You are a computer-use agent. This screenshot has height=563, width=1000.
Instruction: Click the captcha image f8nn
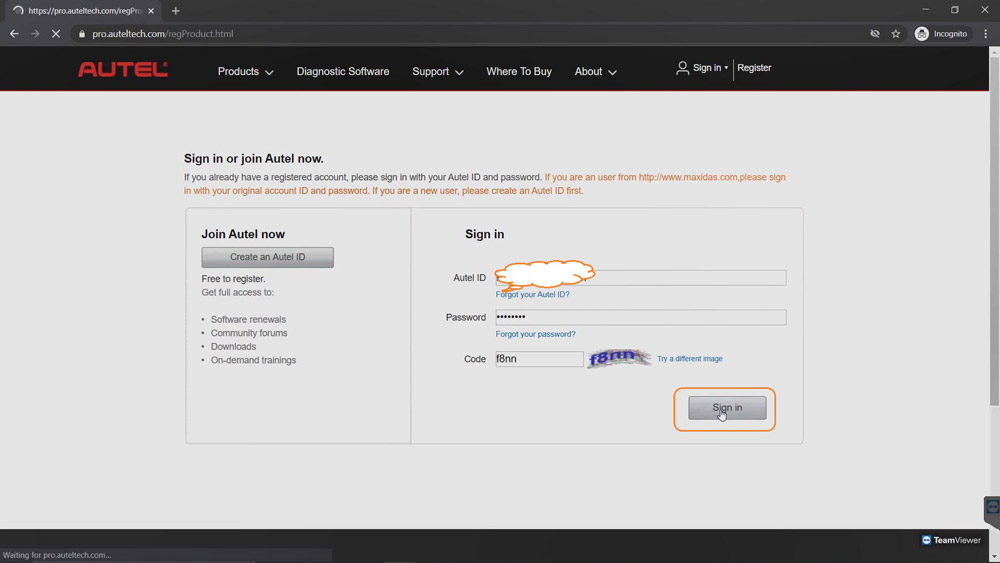coord(618,358)
